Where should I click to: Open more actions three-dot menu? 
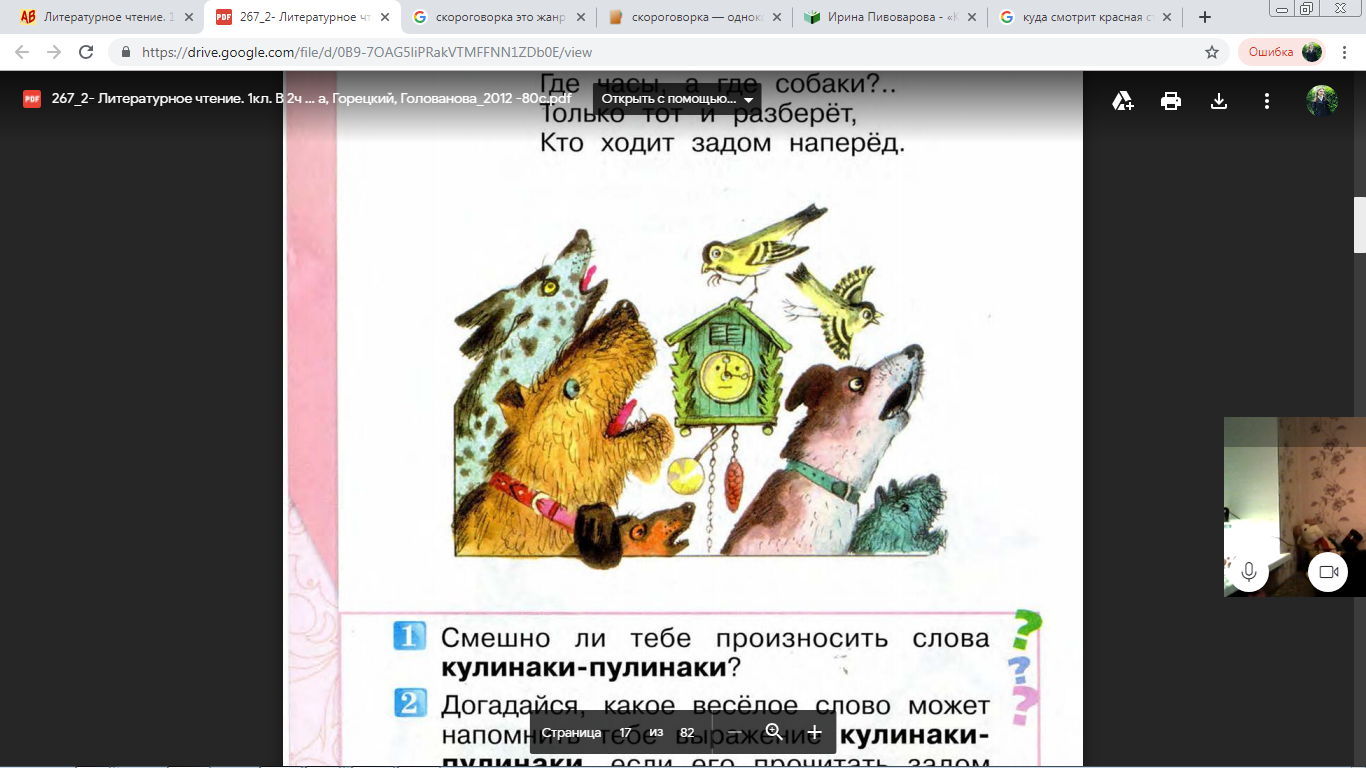[x=1267, y=100]
